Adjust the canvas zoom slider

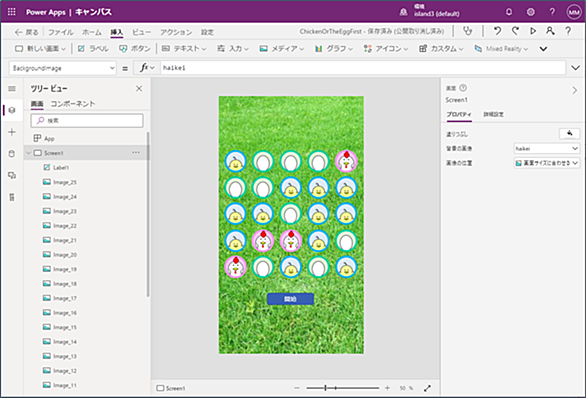click(x=342, y=388)
